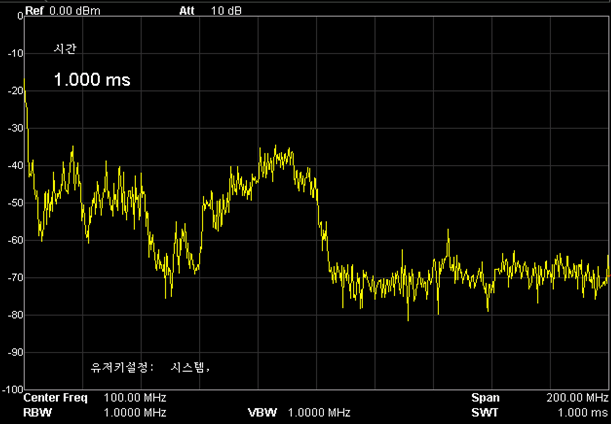Click the -10 y-axis label

click(x=16, y=53)
